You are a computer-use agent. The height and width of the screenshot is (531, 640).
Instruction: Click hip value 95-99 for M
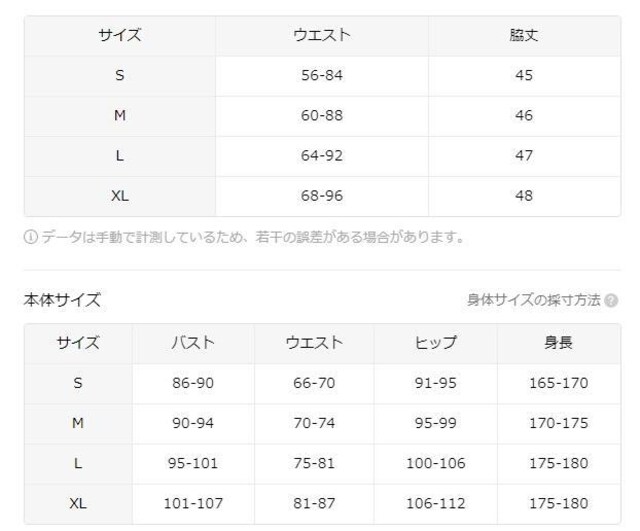click(x=436, y=423)
